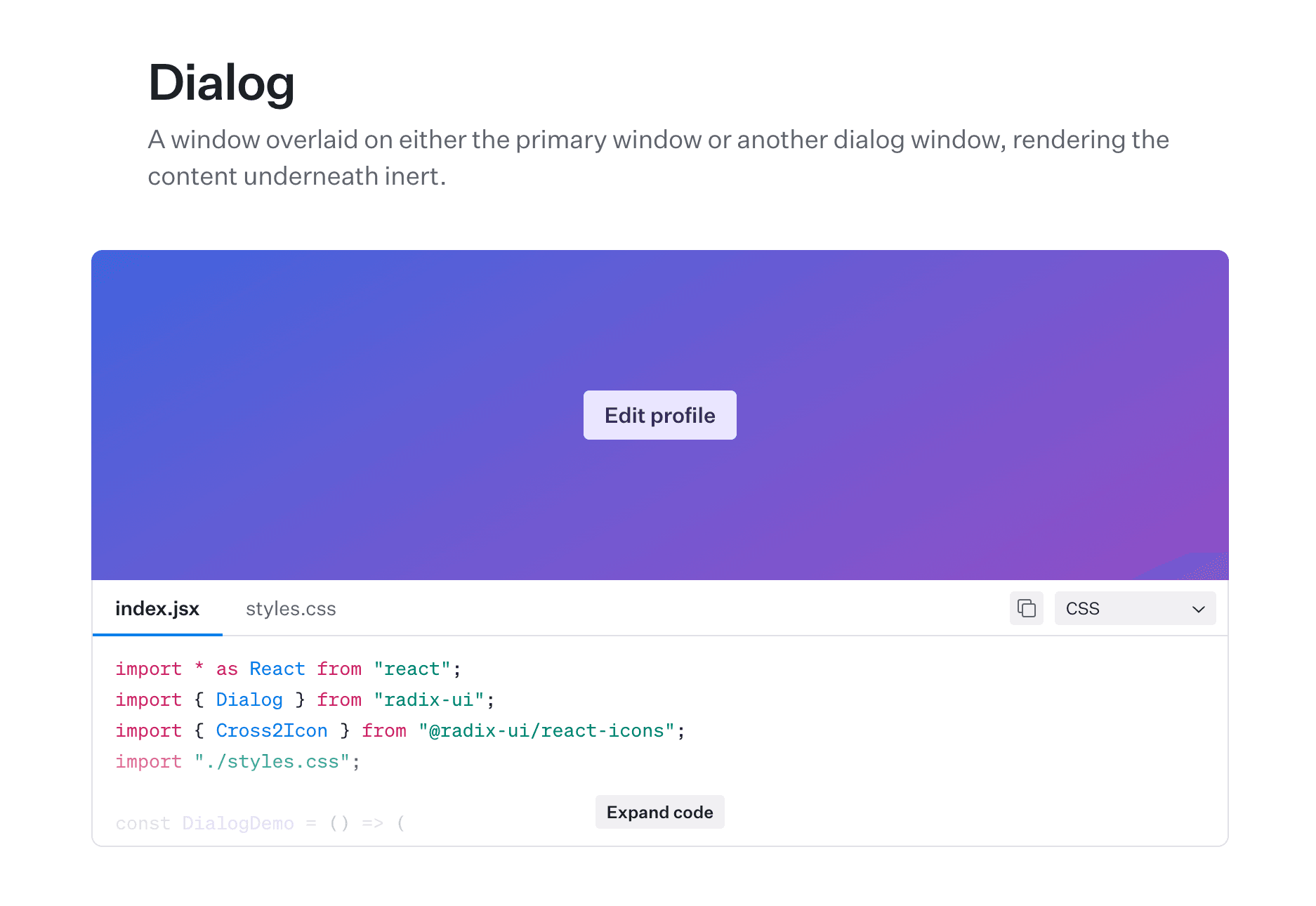This screenshot has width=1316, height=906.
Task: Click the "react" string in the code
Action: pos(412,669)
